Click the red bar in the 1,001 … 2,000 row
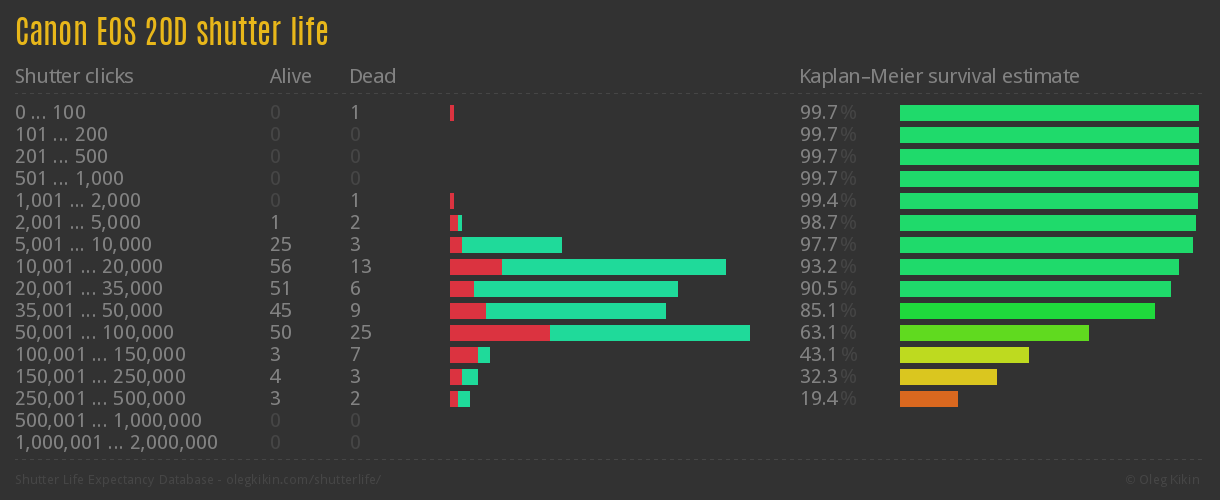The image size is (1220, 500). [x=452, y=201]
